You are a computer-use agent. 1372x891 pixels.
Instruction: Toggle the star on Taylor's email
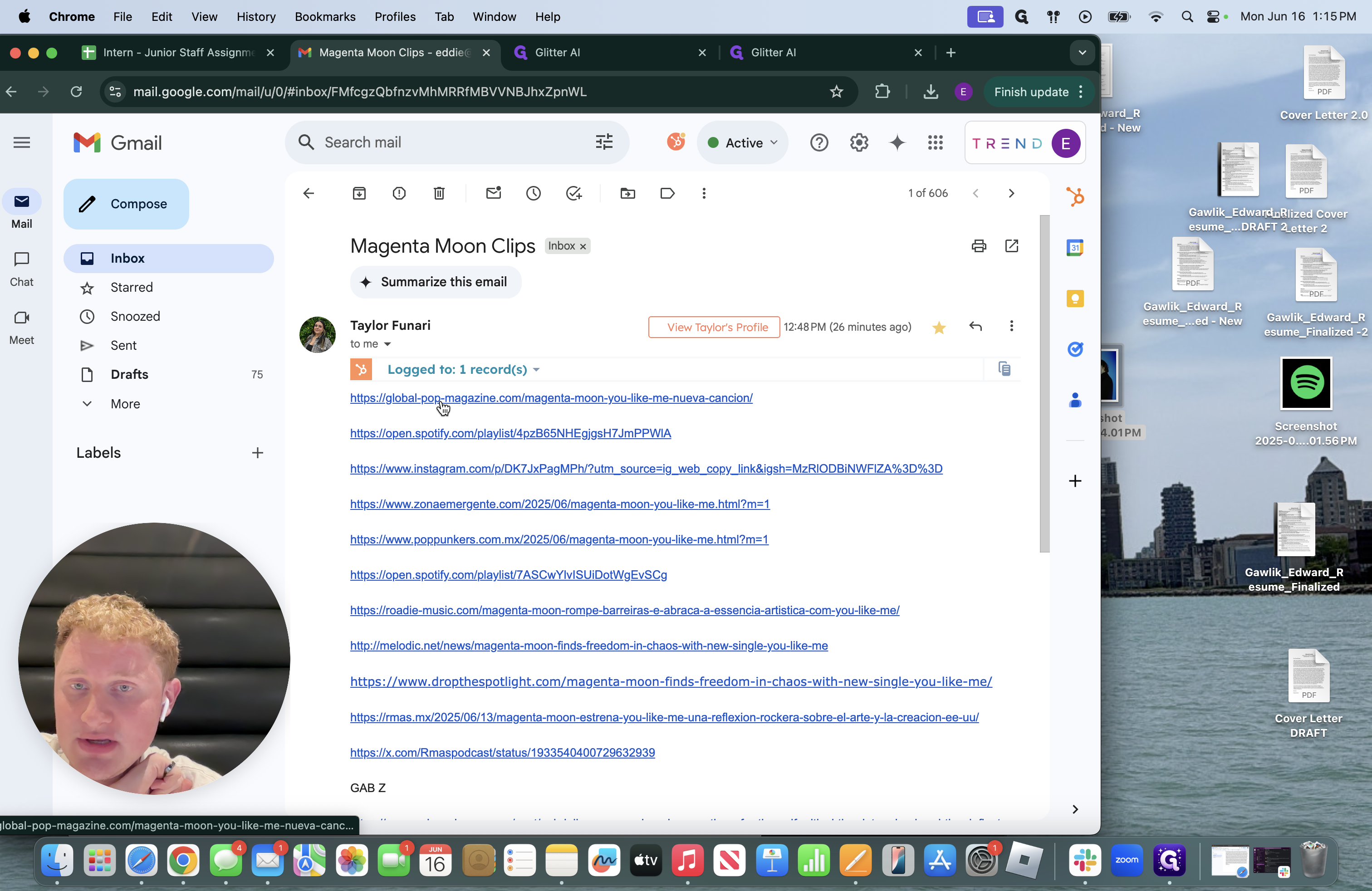tap(939, 328)
